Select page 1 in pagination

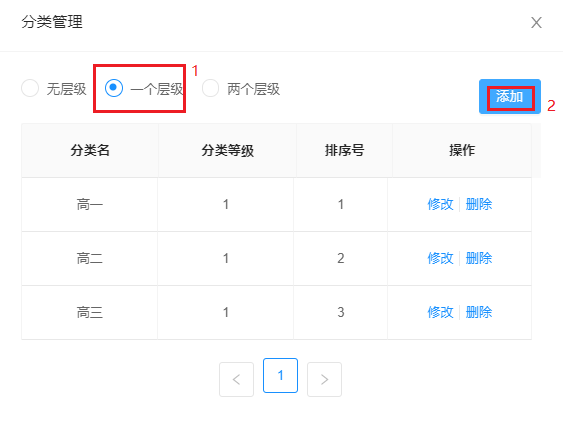[x=280, y=376]
